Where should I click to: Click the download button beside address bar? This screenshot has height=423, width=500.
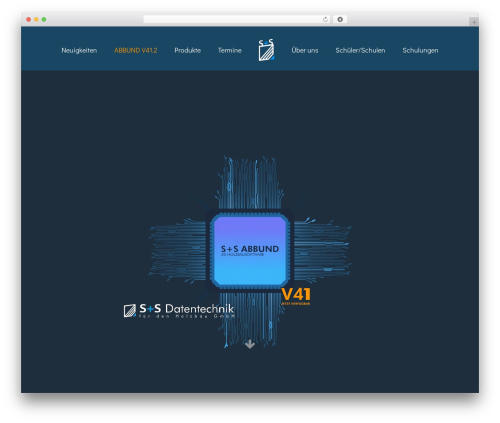click(340, 19)
